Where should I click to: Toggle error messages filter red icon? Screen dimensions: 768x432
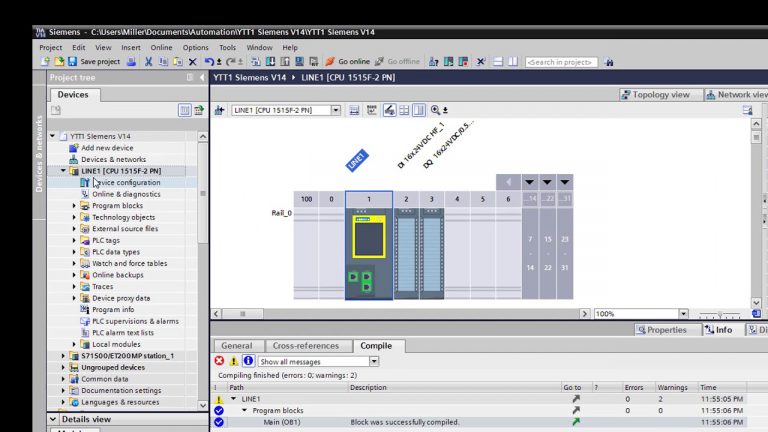(x=219, y=361)
